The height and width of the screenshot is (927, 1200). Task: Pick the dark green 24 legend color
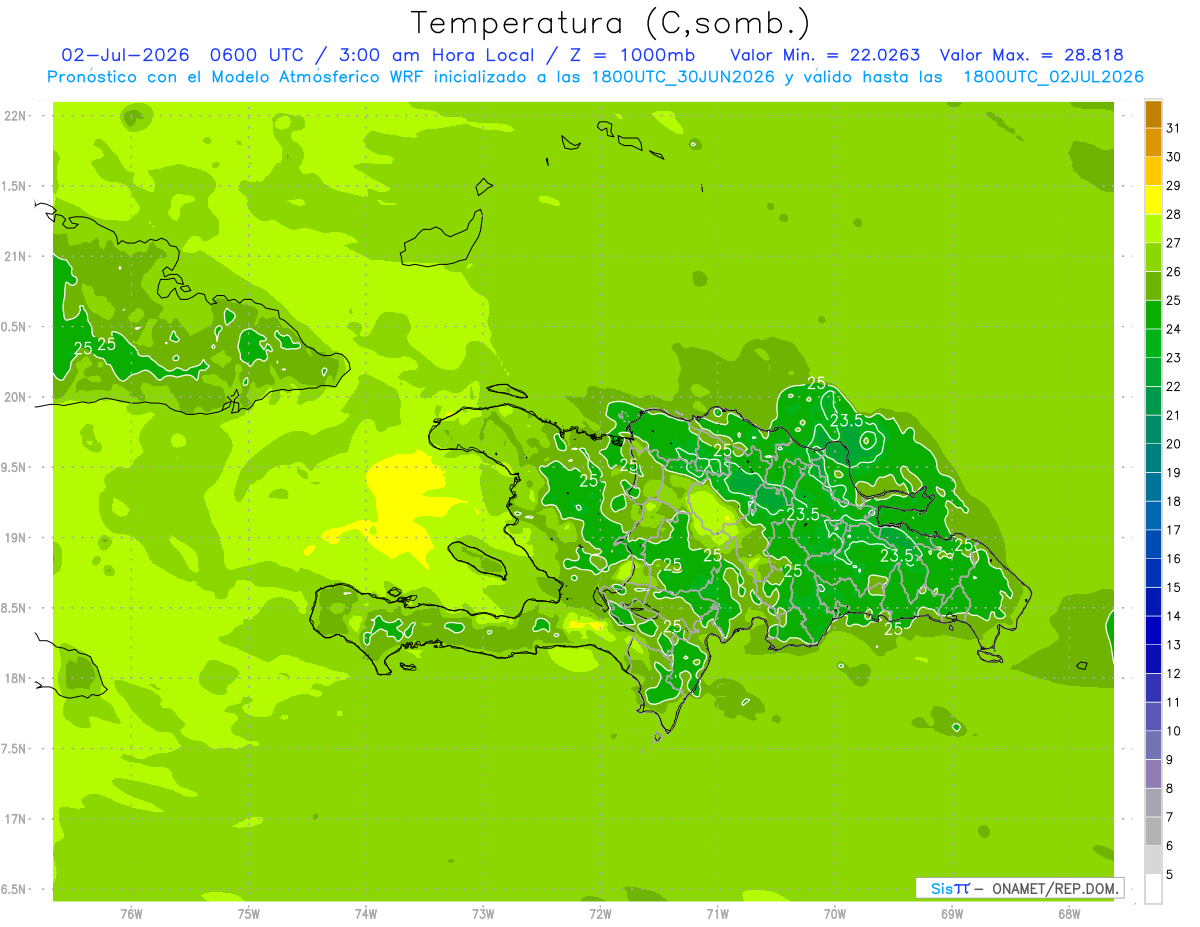coord(1153,316)
